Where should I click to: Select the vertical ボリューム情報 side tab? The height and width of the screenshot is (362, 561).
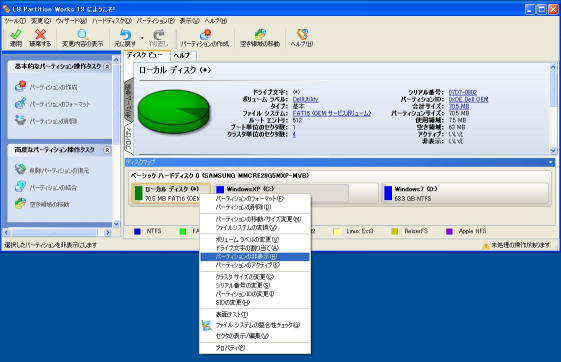128,101
